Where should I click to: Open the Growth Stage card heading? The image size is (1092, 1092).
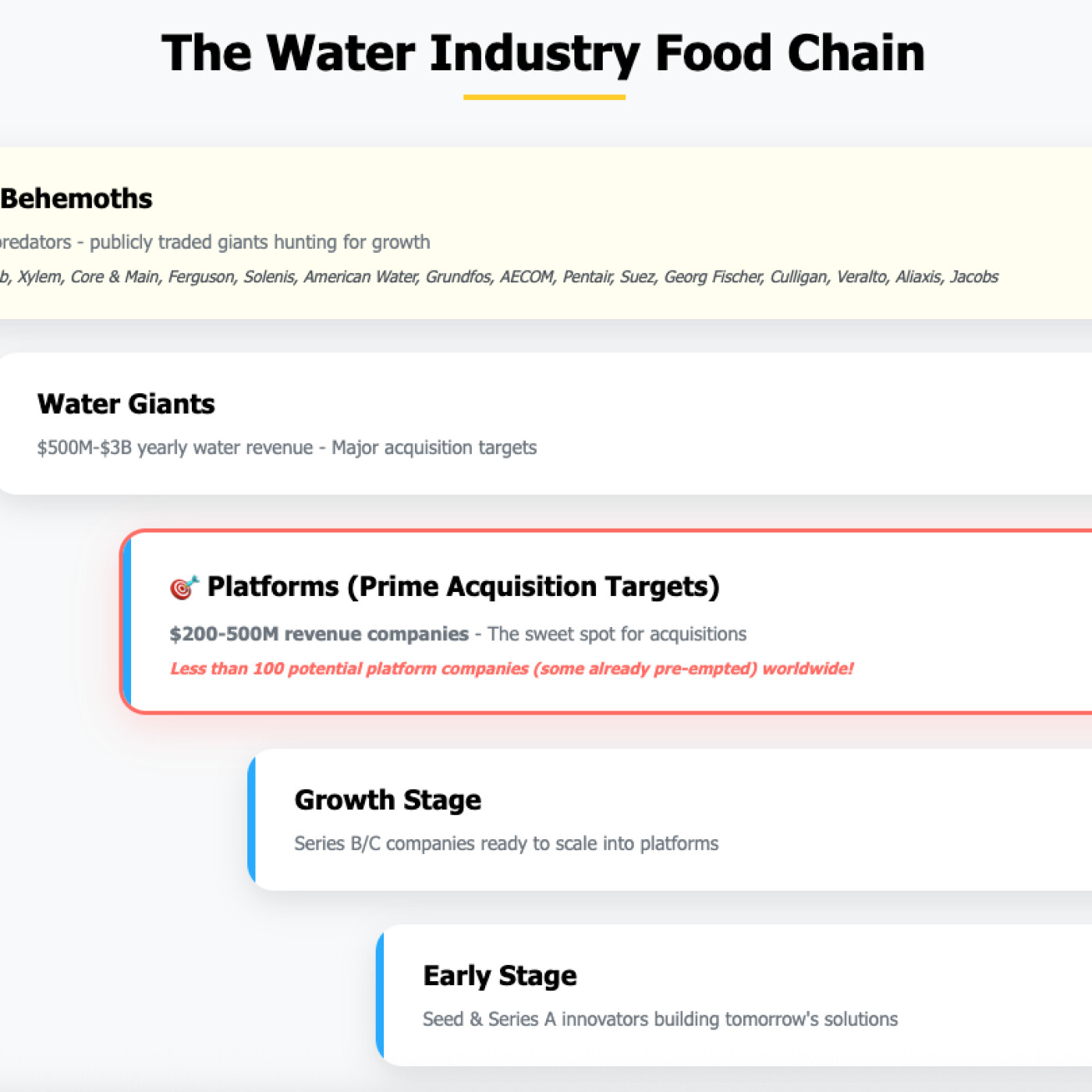[388, 800]
